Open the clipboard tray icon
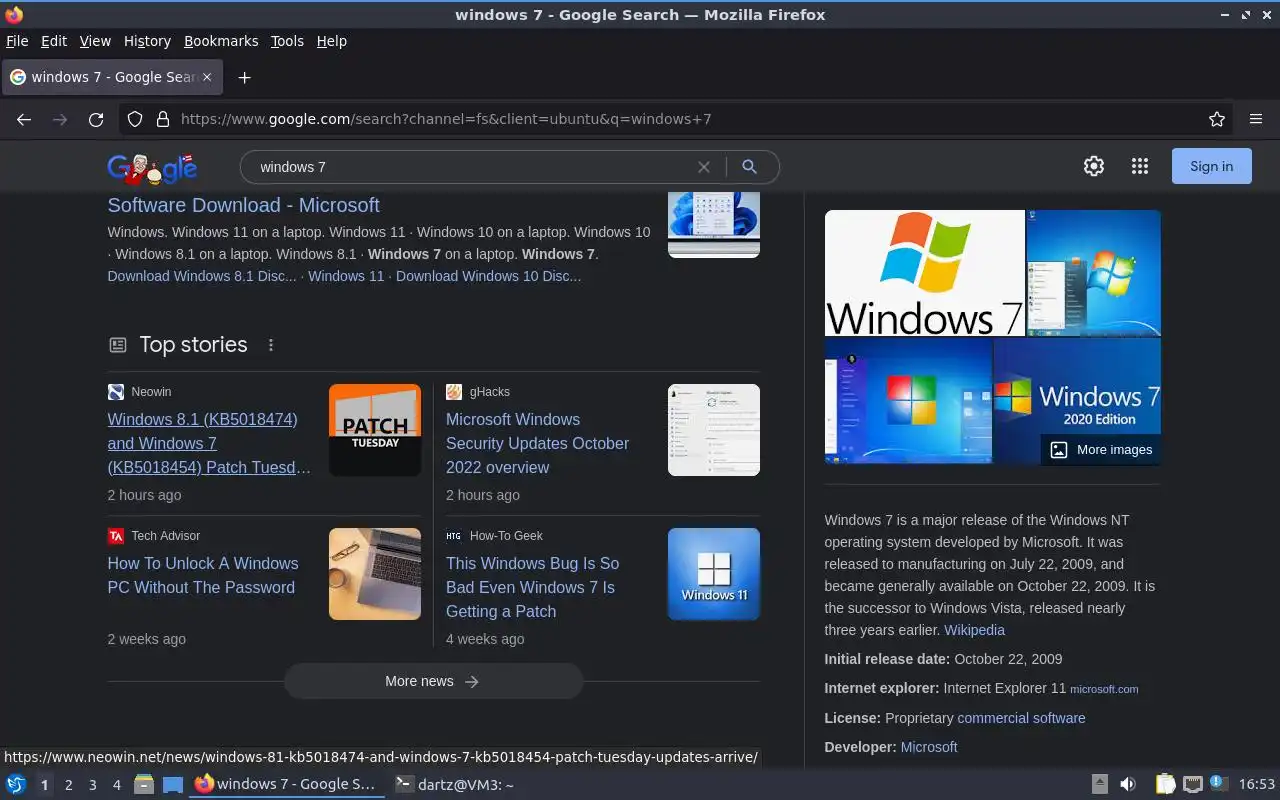1280x800 pixels. (1165, 785)
